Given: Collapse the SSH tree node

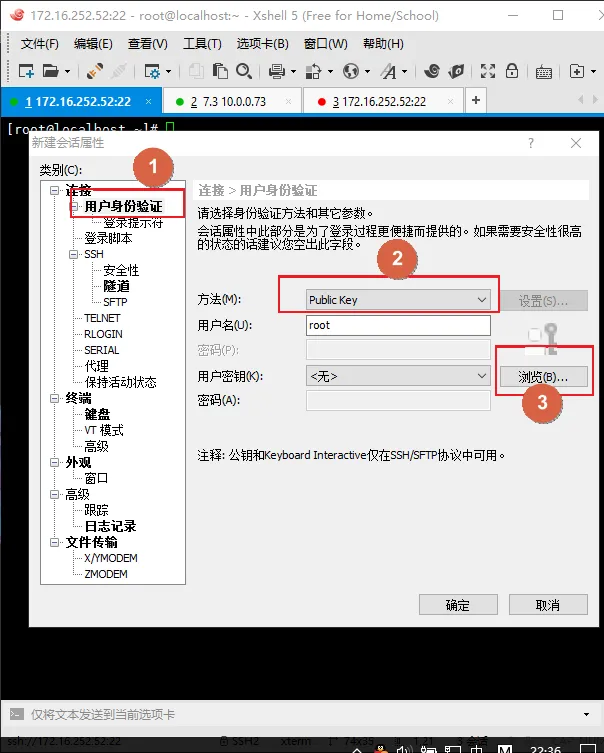Looking at the screenshot, I should [x=73, y=254].
